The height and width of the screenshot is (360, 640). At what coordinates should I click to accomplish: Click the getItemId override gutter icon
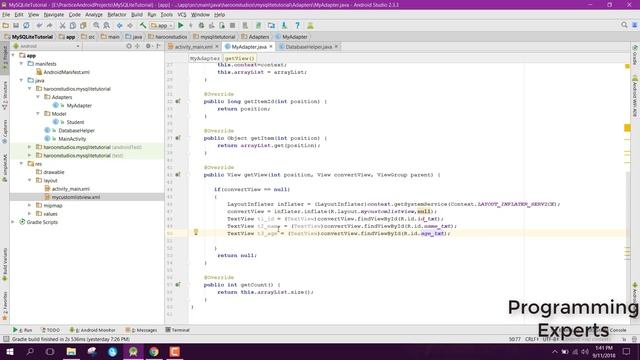pos(178,101)
